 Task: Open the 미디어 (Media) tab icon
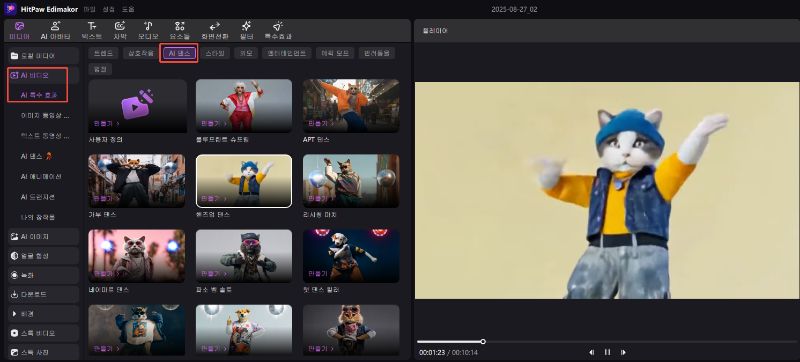pos(19,25)
